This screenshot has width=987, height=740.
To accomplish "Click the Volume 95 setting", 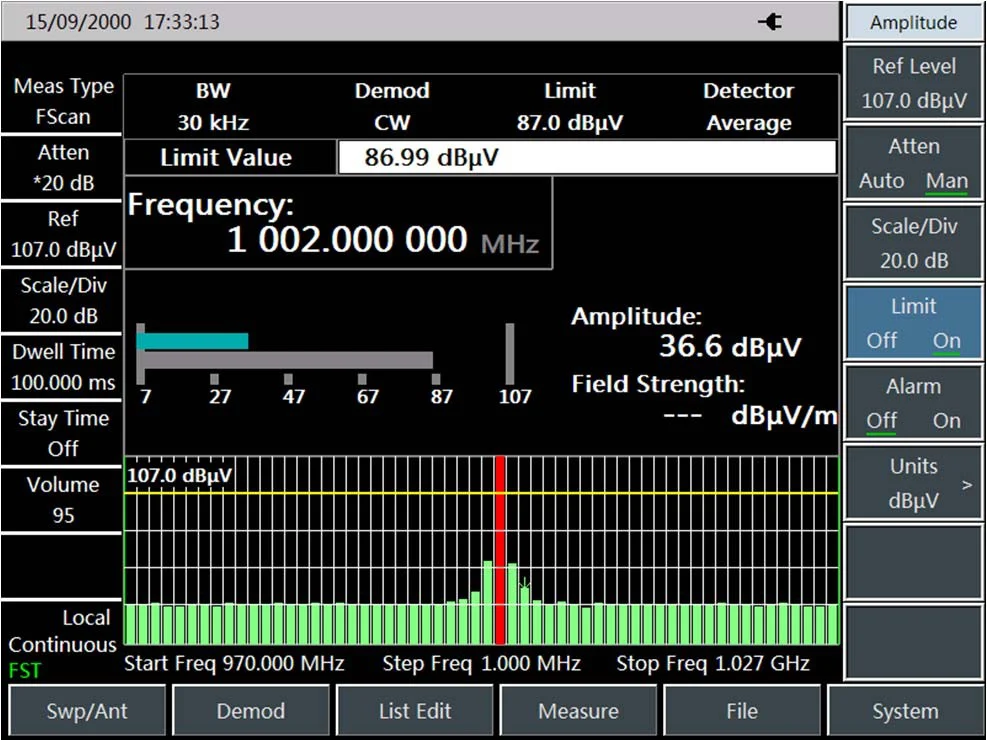I will (62, 500).
